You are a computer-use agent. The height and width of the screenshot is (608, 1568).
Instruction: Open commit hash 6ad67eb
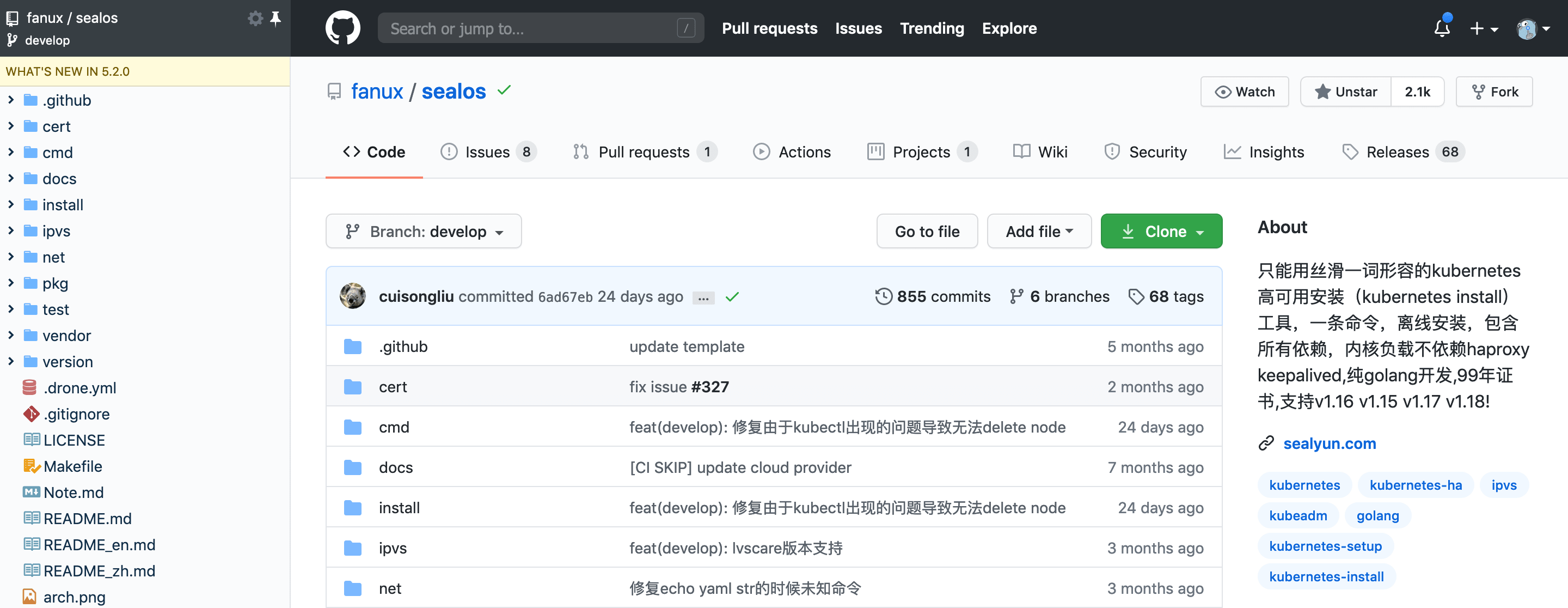565,297
